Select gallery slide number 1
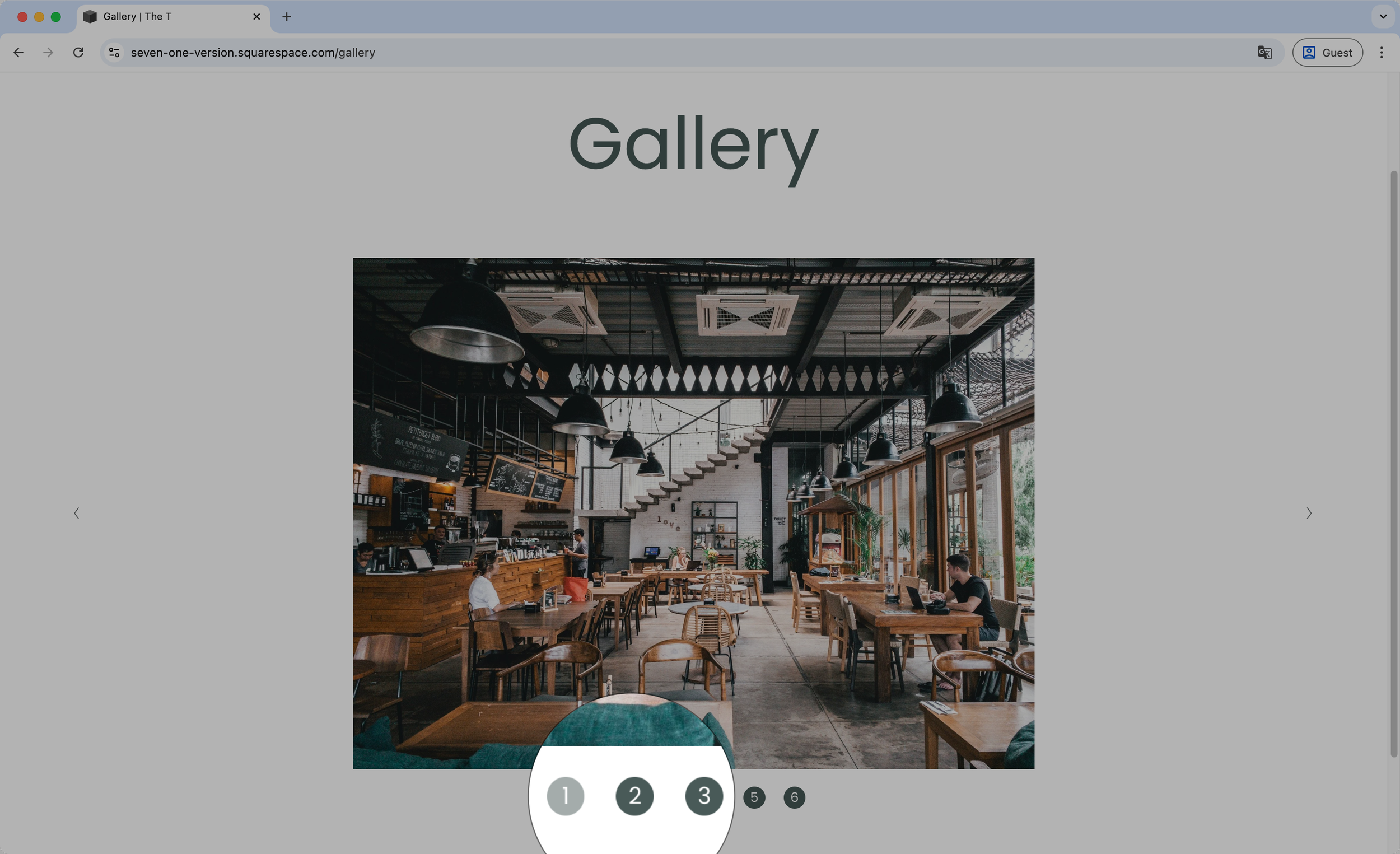 click(x=565, y=796)
